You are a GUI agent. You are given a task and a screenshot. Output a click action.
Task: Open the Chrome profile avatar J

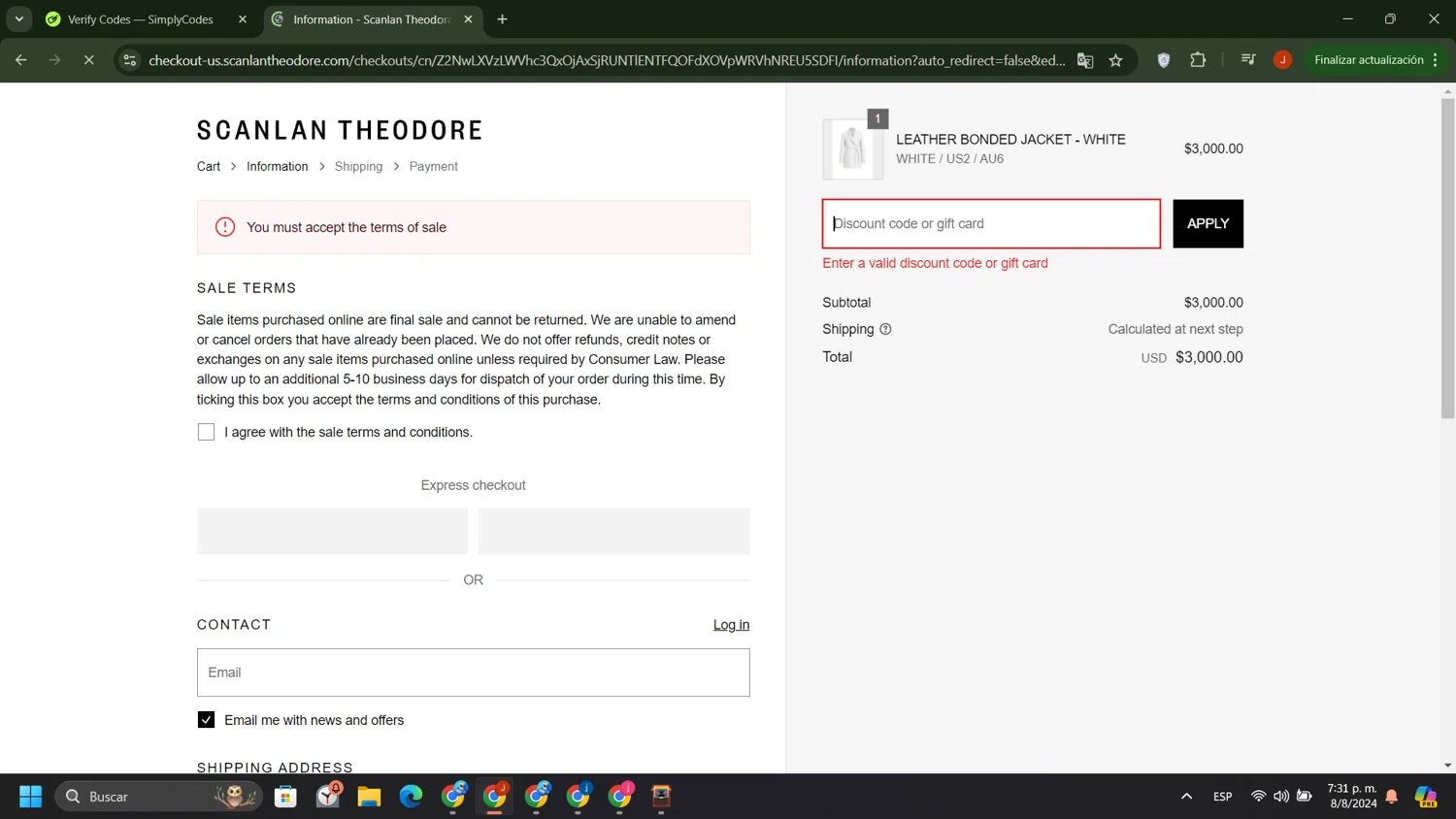click(x=1282, y=60)
